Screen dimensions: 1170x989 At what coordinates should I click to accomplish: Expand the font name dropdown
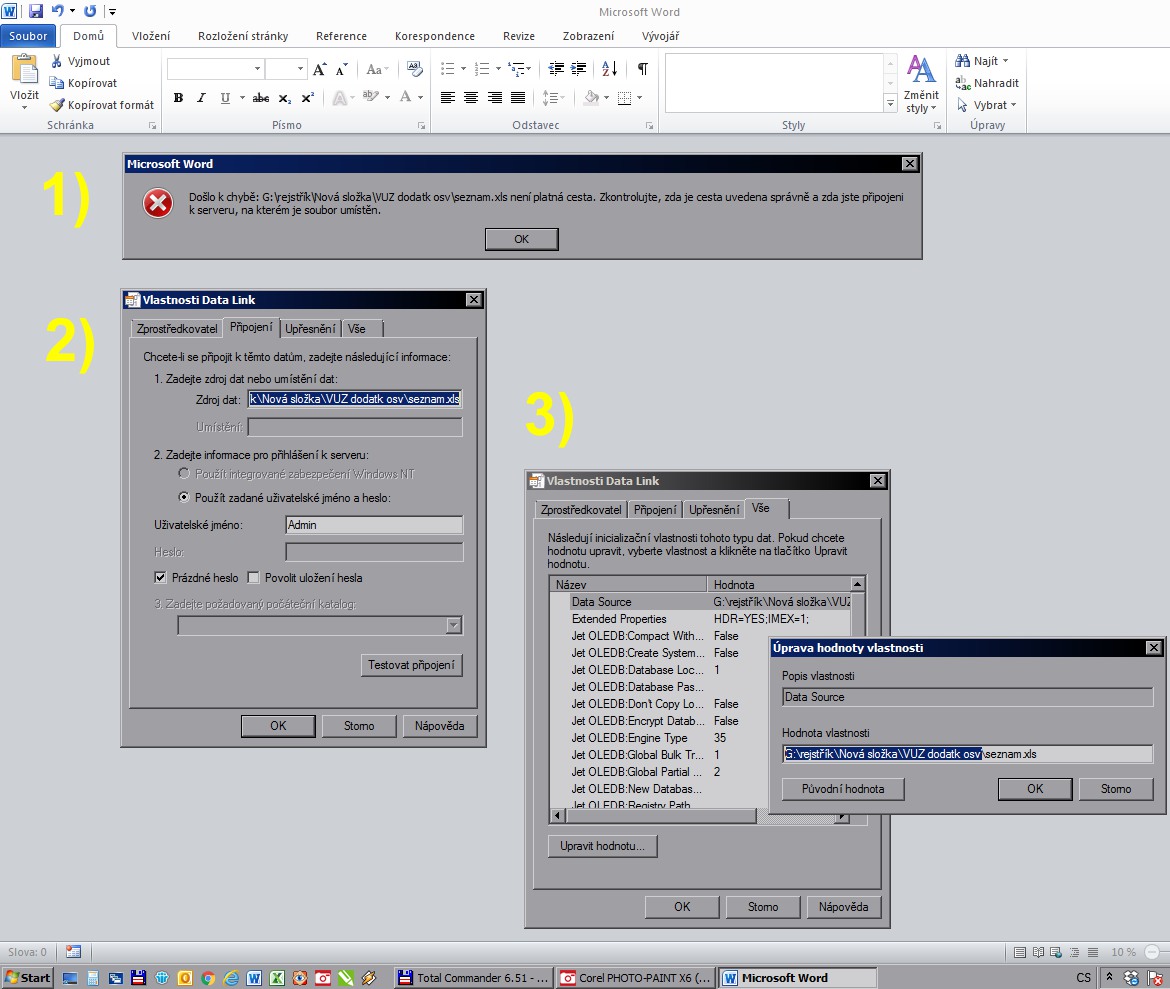[x=257, y=69]
